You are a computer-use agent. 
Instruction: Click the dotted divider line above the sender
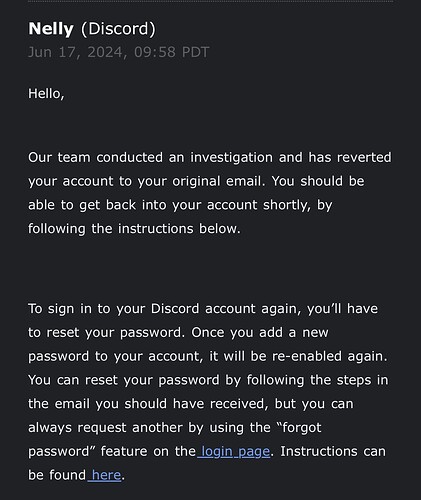210,1
